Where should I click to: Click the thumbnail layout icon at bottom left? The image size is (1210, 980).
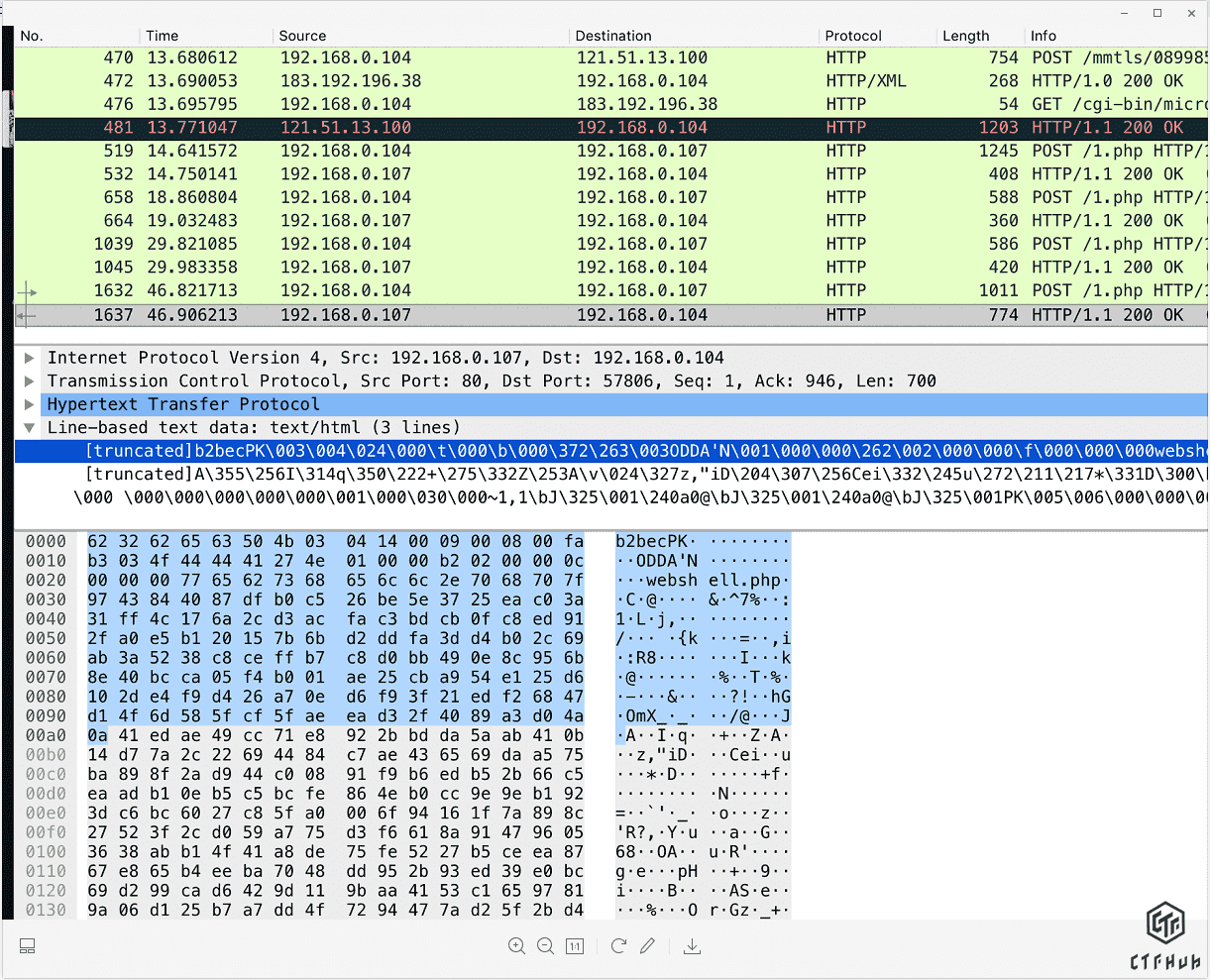click(x=28, y=946)
